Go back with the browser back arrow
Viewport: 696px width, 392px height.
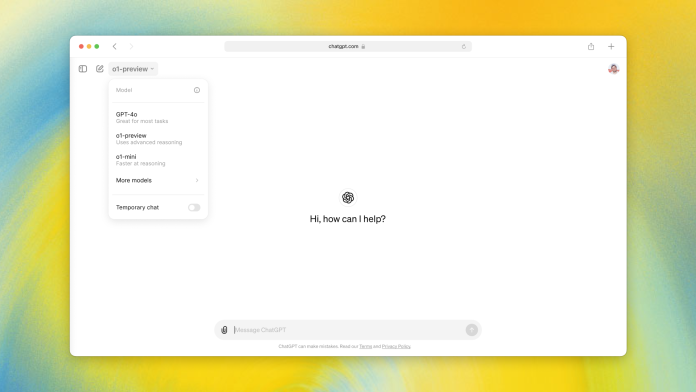115,46
